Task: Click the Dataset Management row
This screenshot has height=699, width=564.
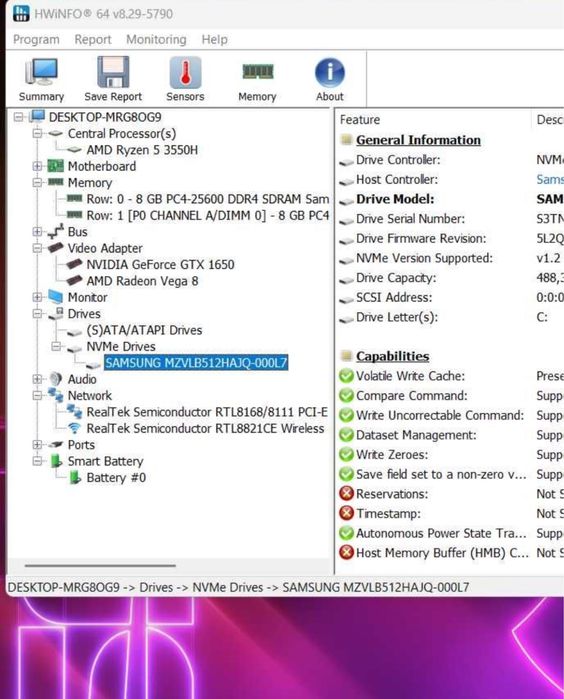Action: (450, 435)
